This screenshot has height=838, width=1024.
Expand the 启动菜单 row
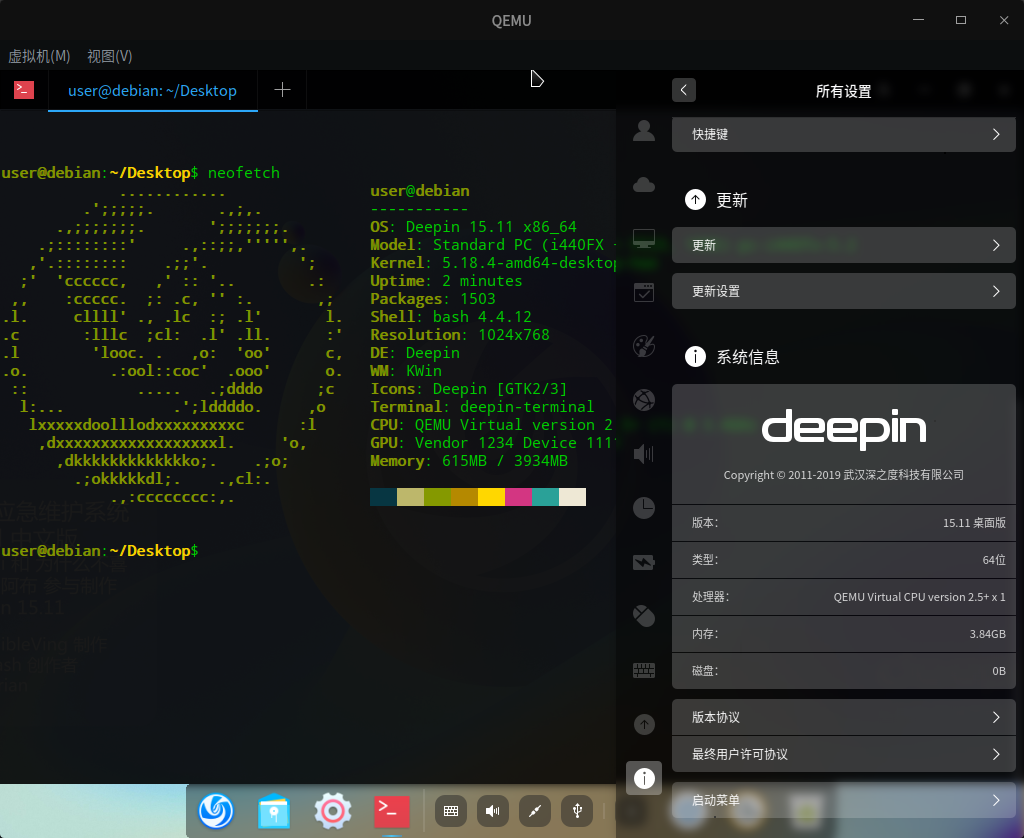843,800
